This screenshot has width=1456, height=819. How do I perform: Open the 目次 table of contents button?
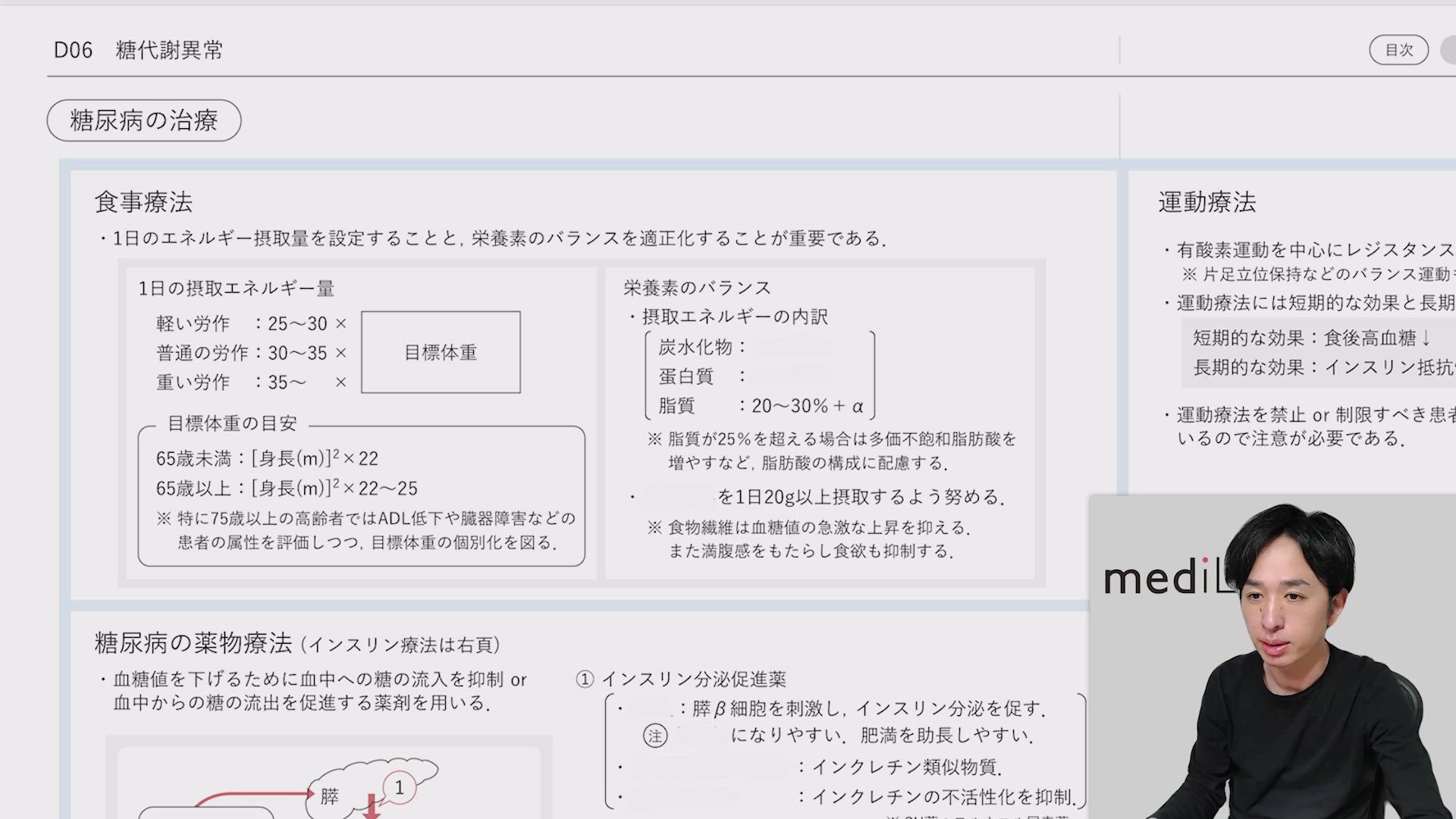pos(1398,50)
